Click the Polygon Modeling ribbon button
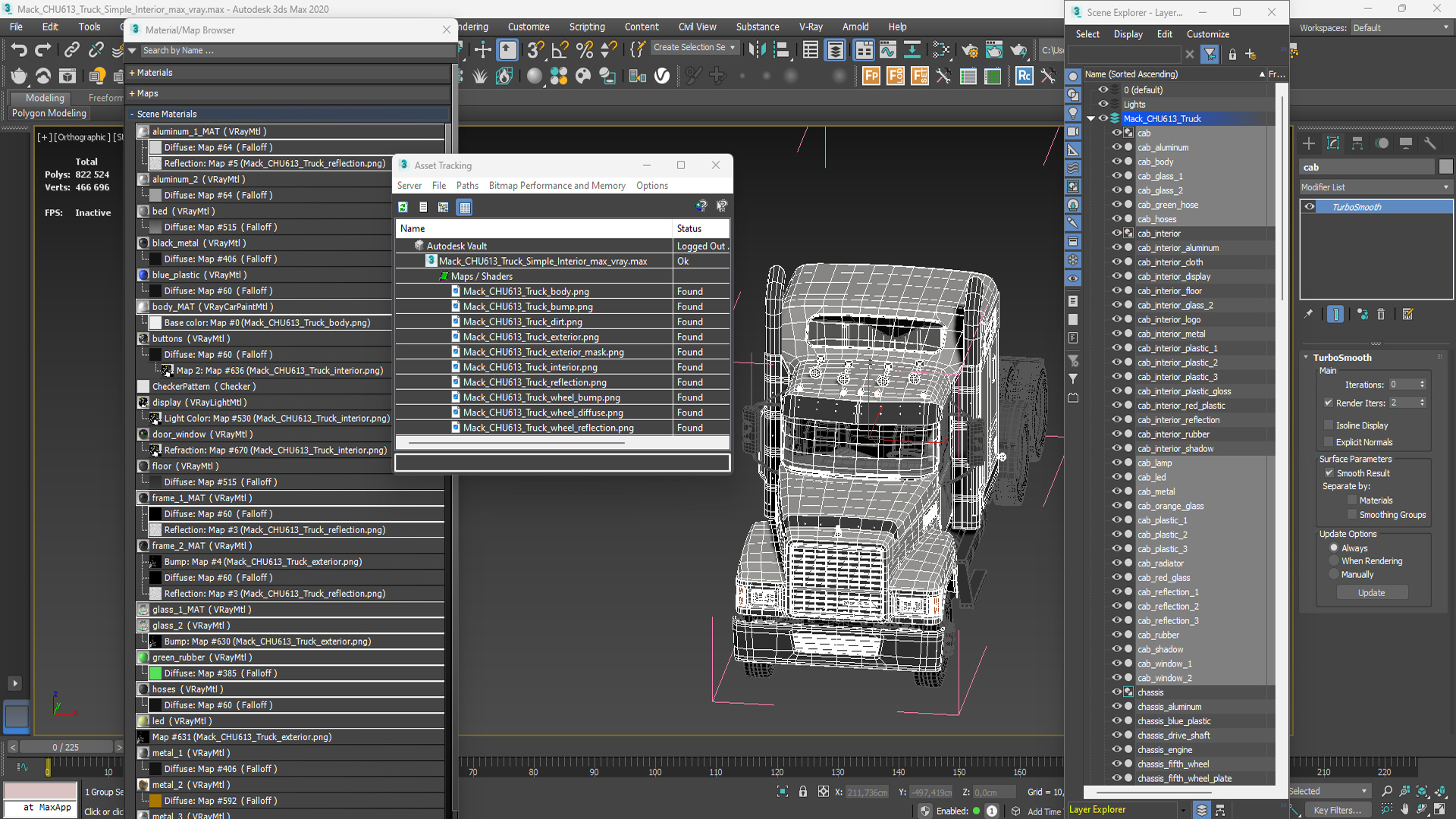This screenshot has height=819, width=1456. [x=49, y=113]
